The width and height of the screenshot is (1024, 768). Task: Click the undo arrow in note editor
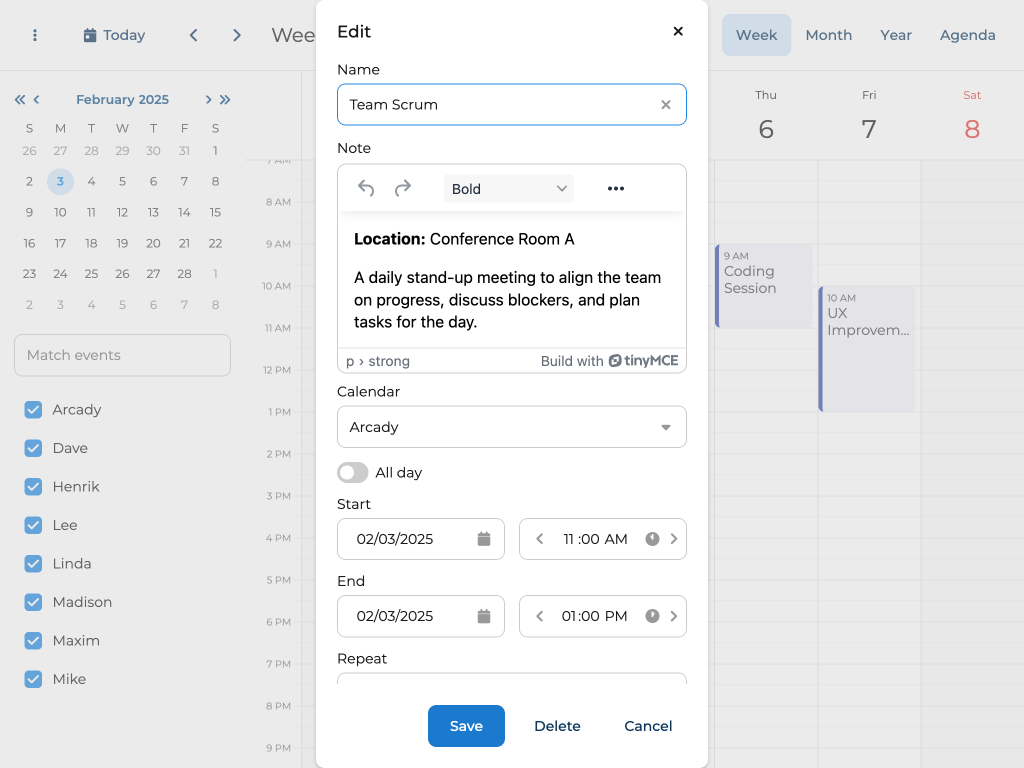click(366, 189)
